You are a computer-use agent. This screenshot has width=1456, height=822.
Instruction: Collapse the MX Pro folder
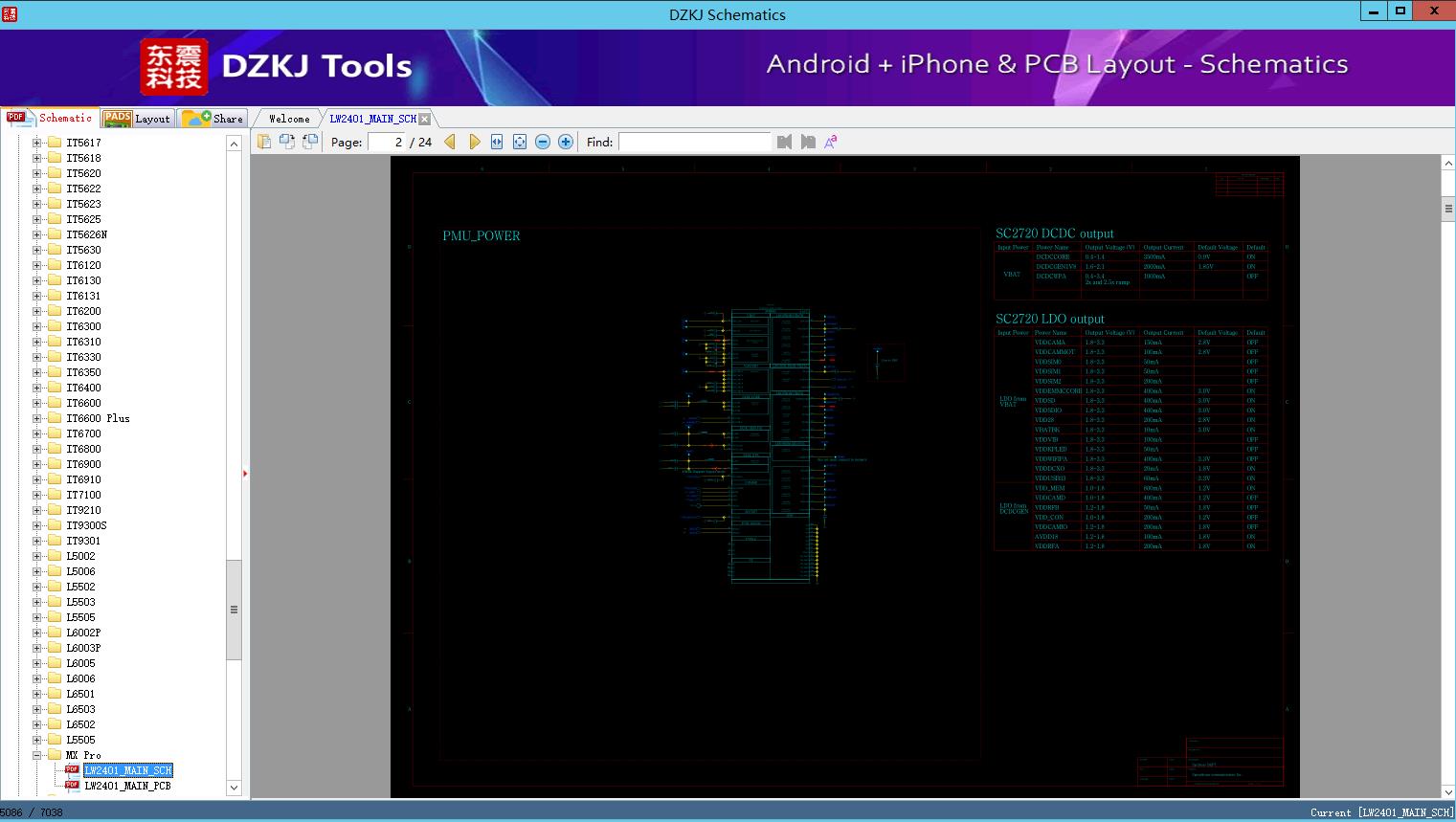coord(37,755)
